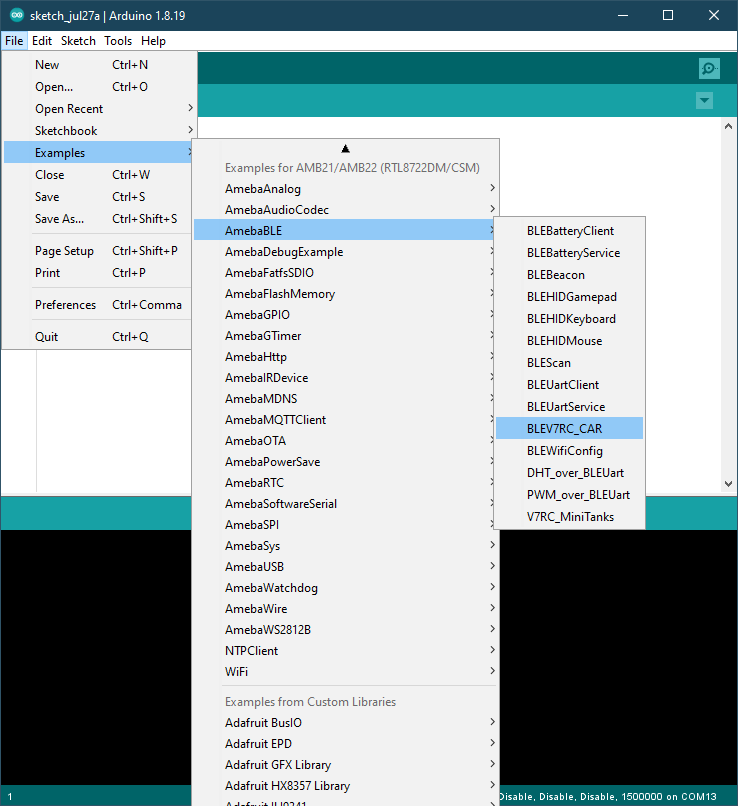Open AmebaSPI examples submenu

click(x=344, y=525)
